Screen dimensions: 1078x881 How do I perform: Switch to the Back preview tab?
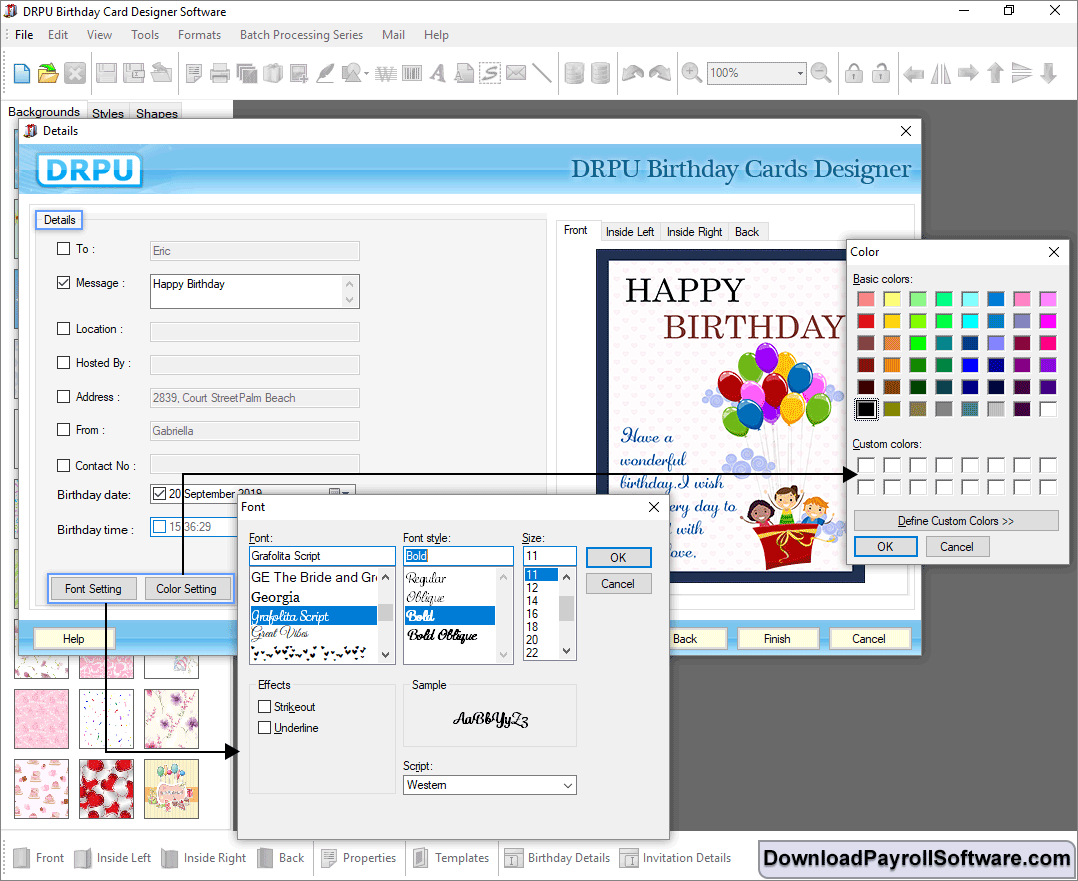click(x=747, y=232)
